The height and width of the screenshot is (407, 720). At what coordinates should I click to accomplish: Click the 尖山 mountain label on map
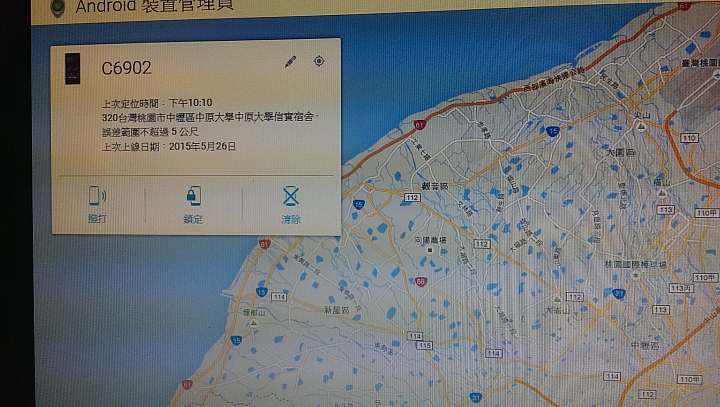[x=641, y=115]
